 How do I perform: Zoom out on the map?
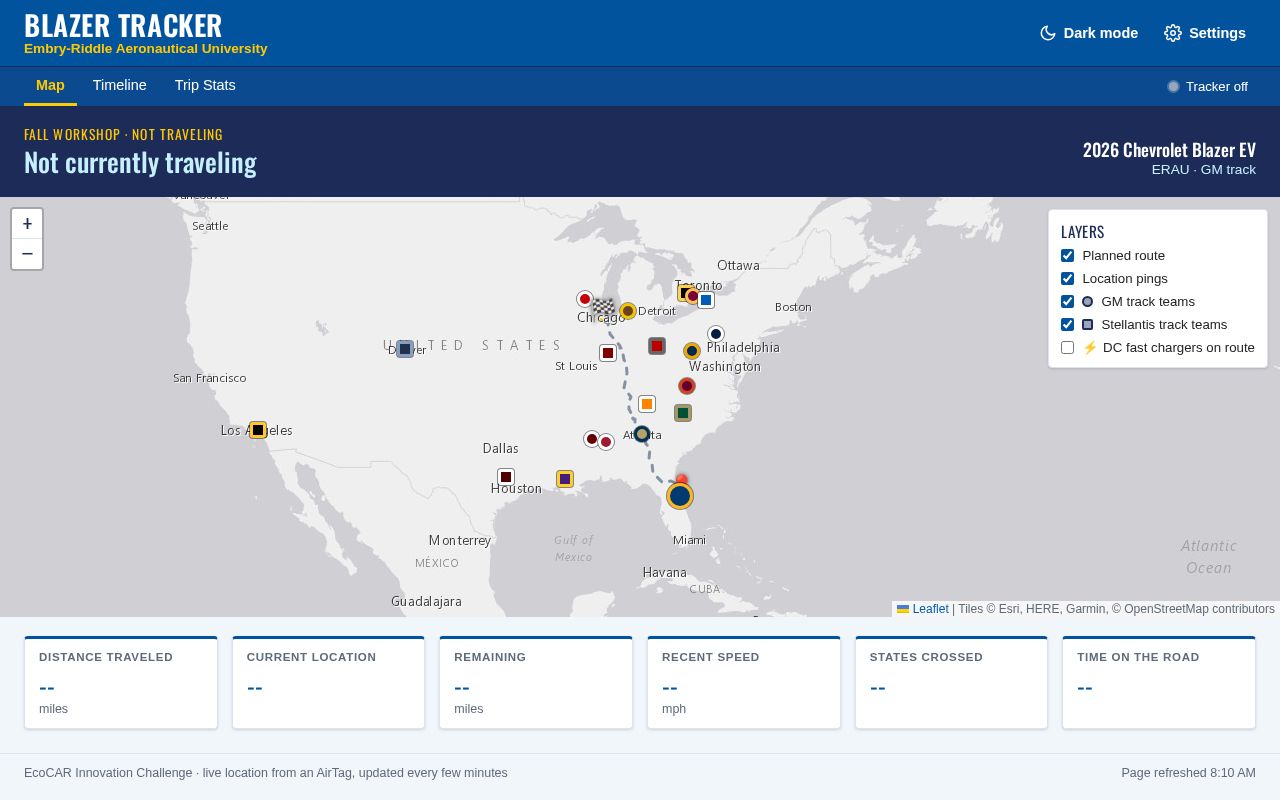(x=27, y=254)
